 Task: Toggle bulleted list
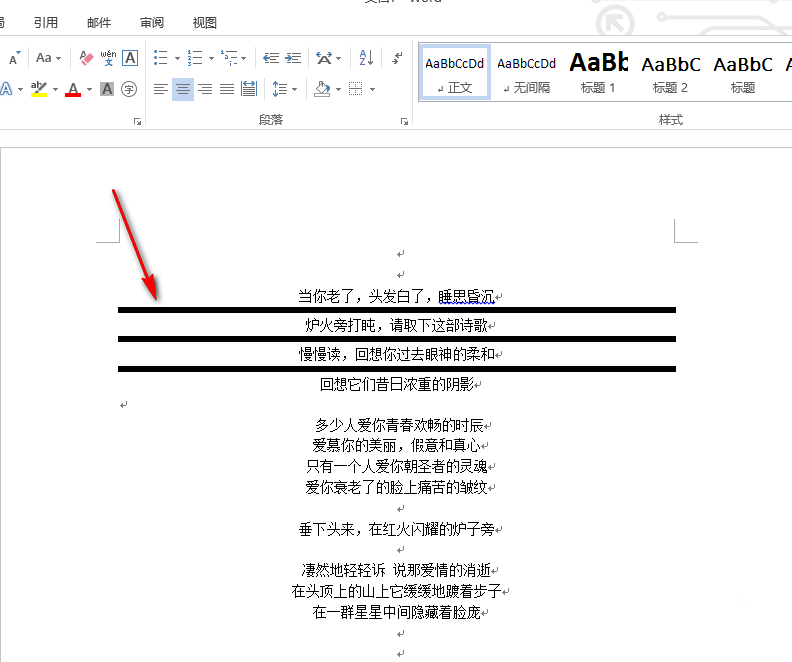(x=161, y=58)
